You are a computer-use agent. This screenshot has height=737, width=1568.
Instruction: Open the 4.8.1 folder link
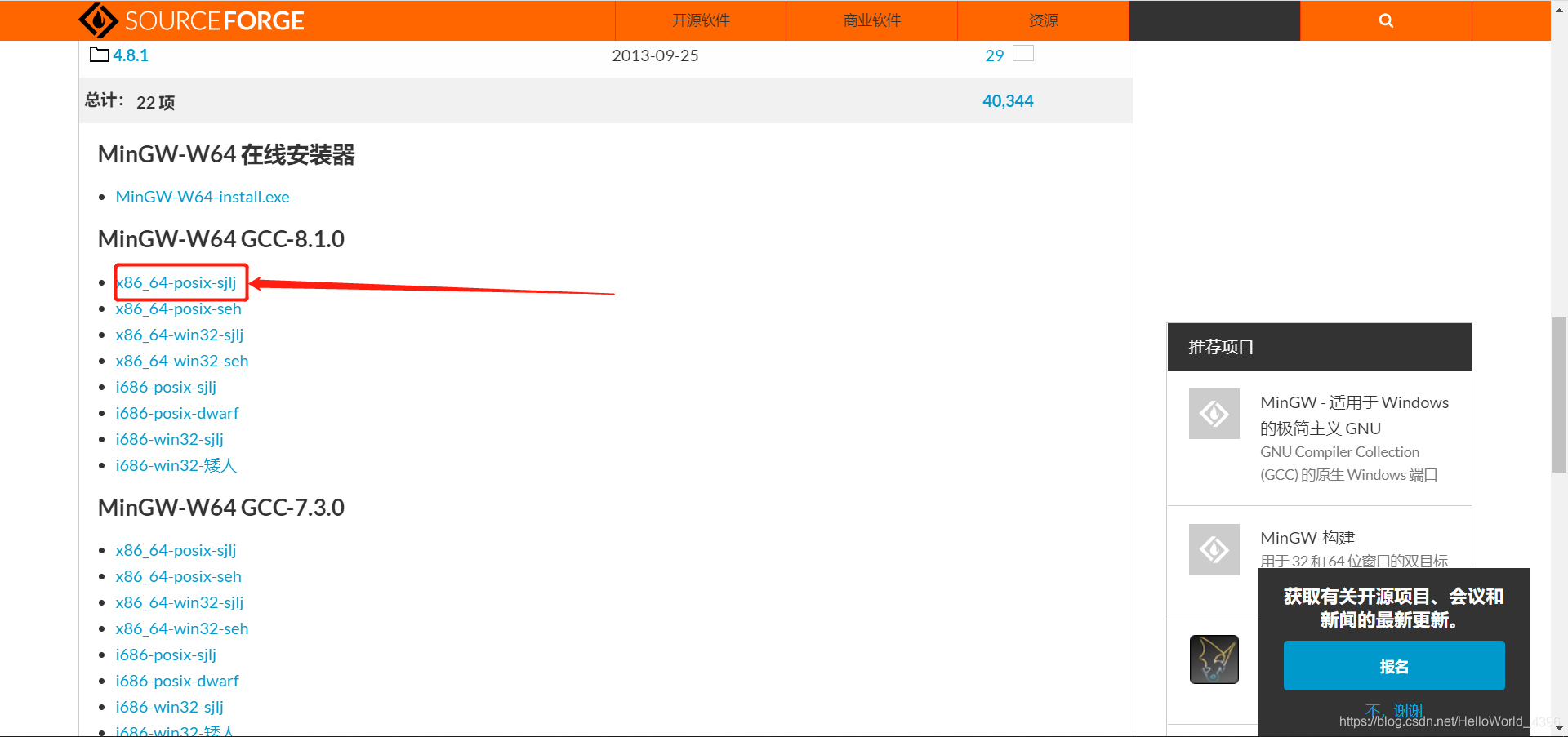click(131, 55)
